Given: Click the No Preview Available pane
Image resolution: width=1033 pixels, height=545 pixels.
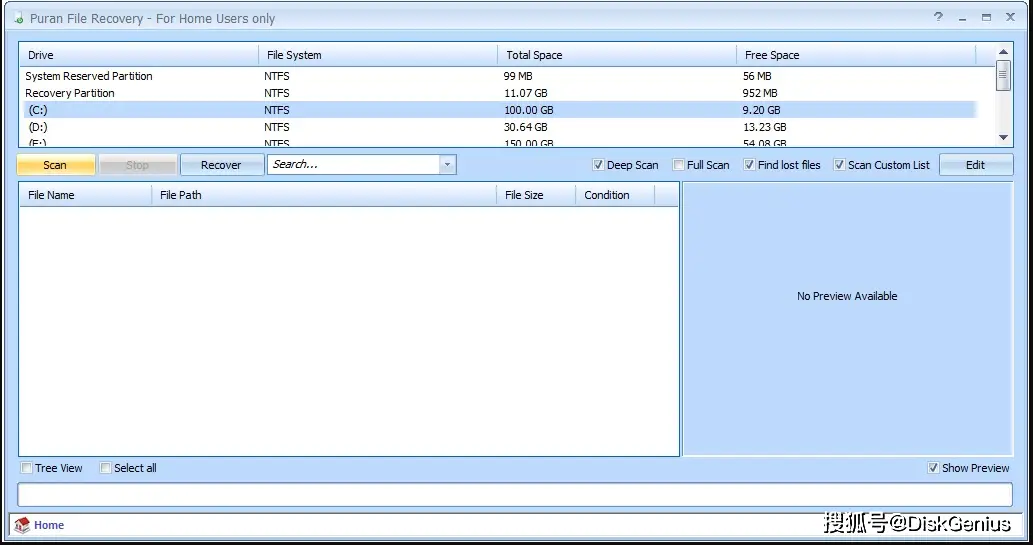Looking at the screenshot, I should pos(847,319).
